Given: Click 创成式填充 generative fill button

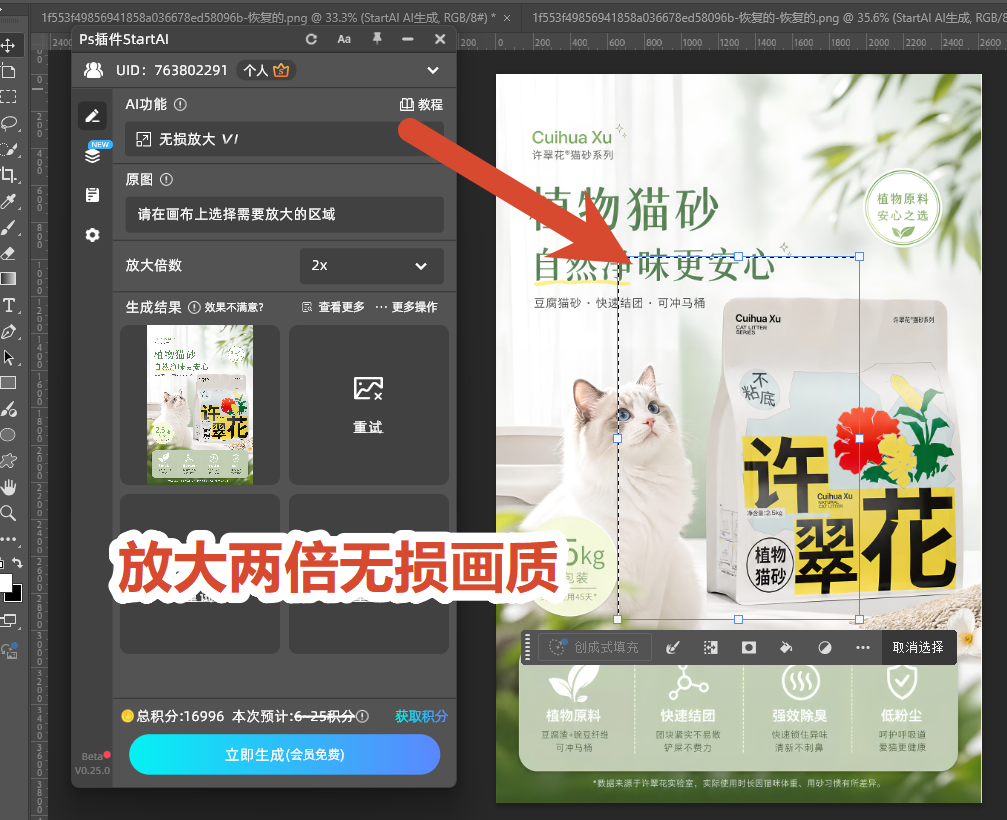Looking at the screenshot, I should [x=594, y=647].
